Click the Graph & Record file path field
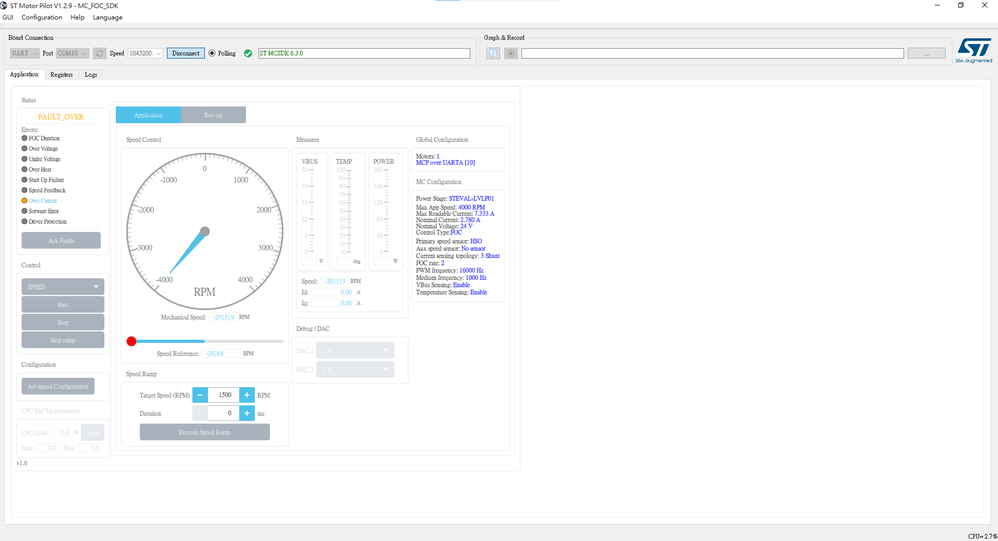The height and width of the screenshot is (541, 998). pyautogui.click(x=712, y=53)
